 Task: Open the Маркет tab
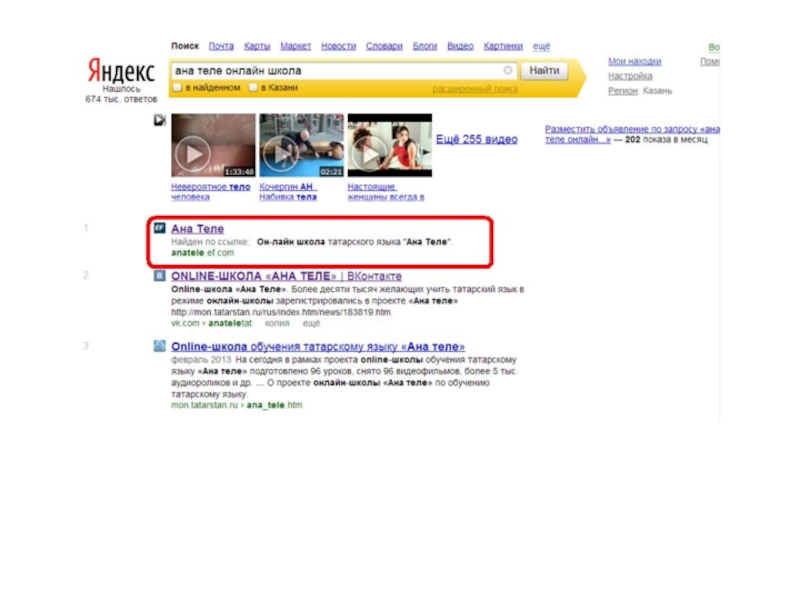tap(295, 46)
